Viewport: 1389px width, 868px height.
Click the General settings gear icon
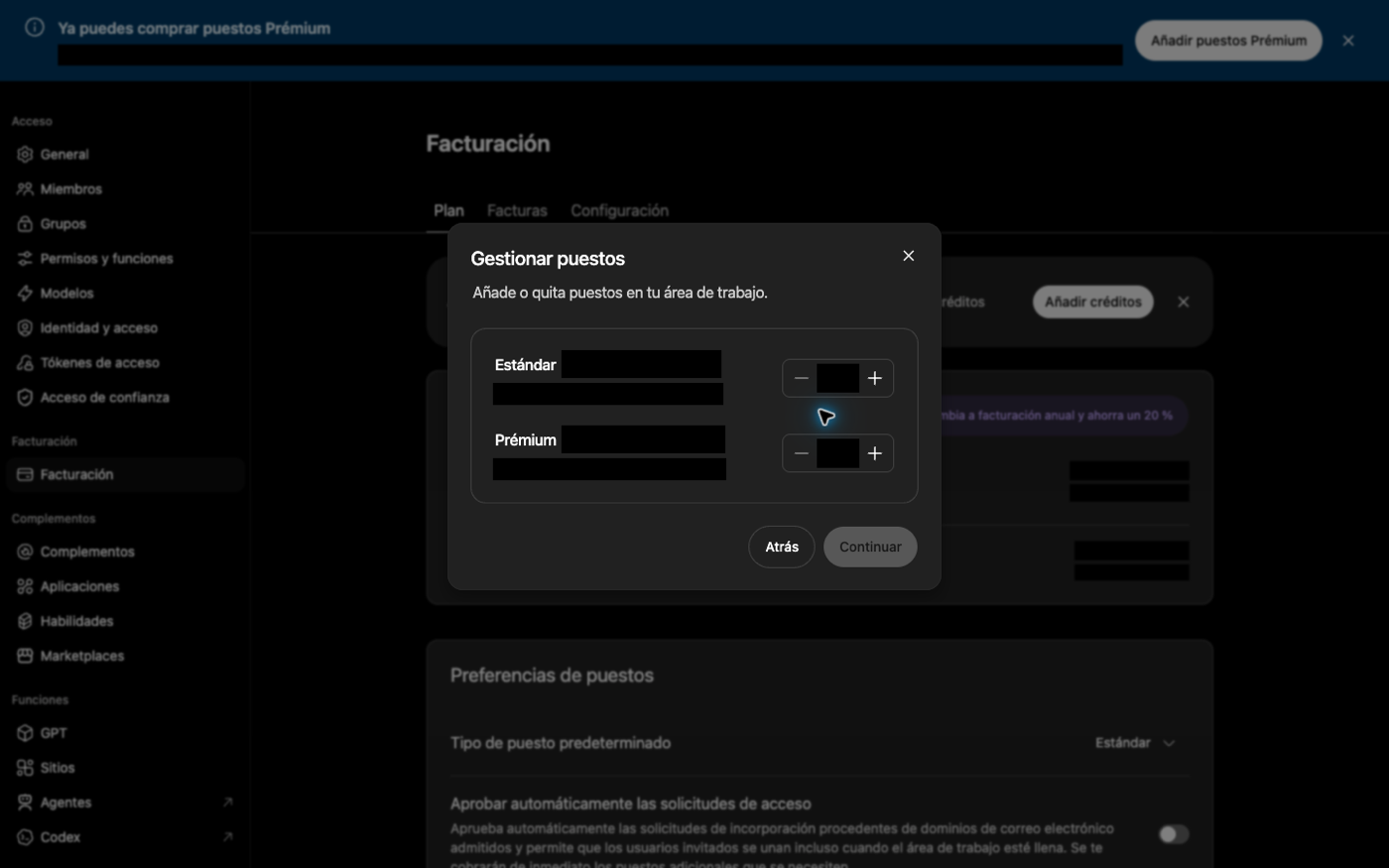[25, 155]
